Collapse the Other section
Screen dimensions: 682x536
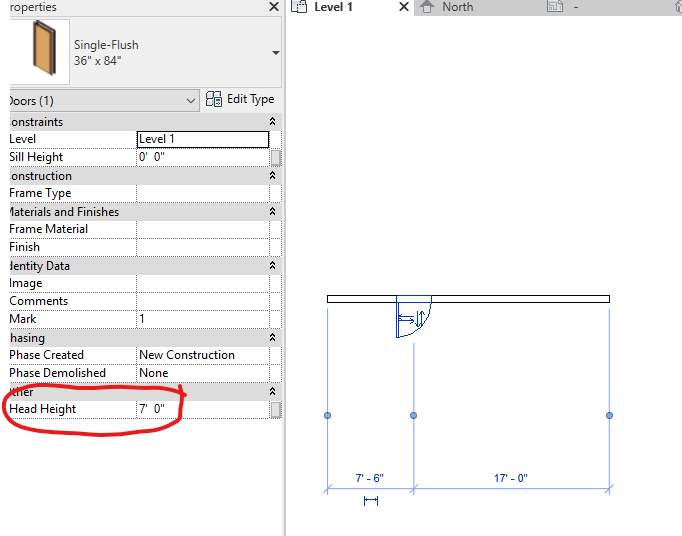point(272,391)
